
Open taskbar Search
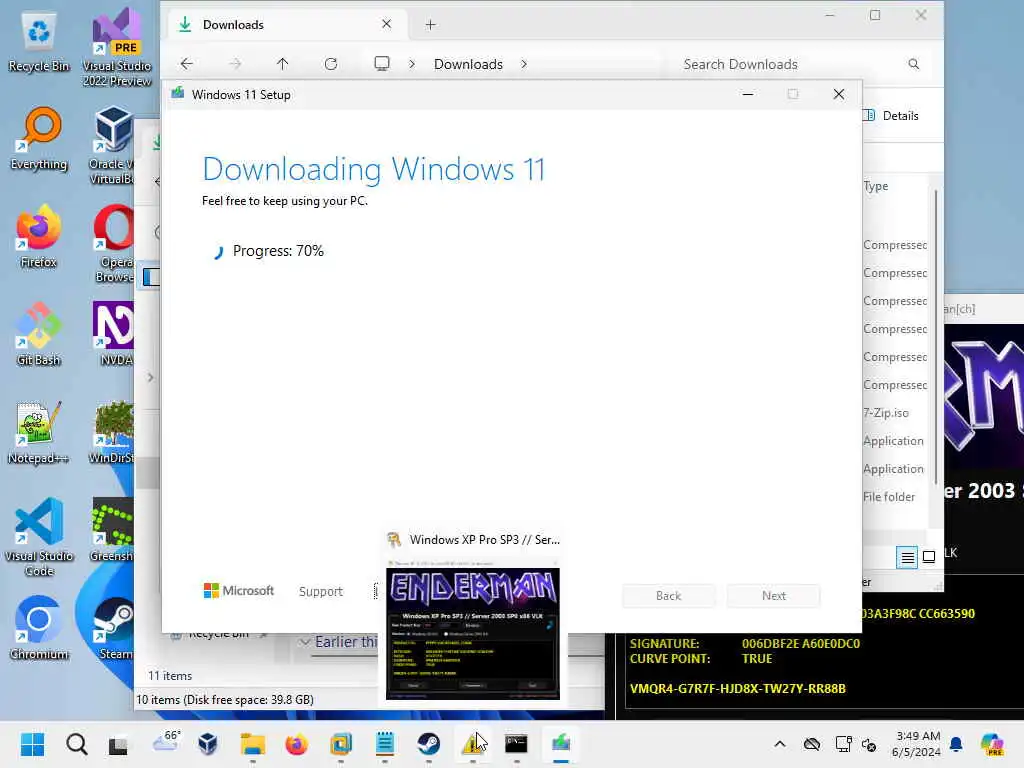pos(76,744)
